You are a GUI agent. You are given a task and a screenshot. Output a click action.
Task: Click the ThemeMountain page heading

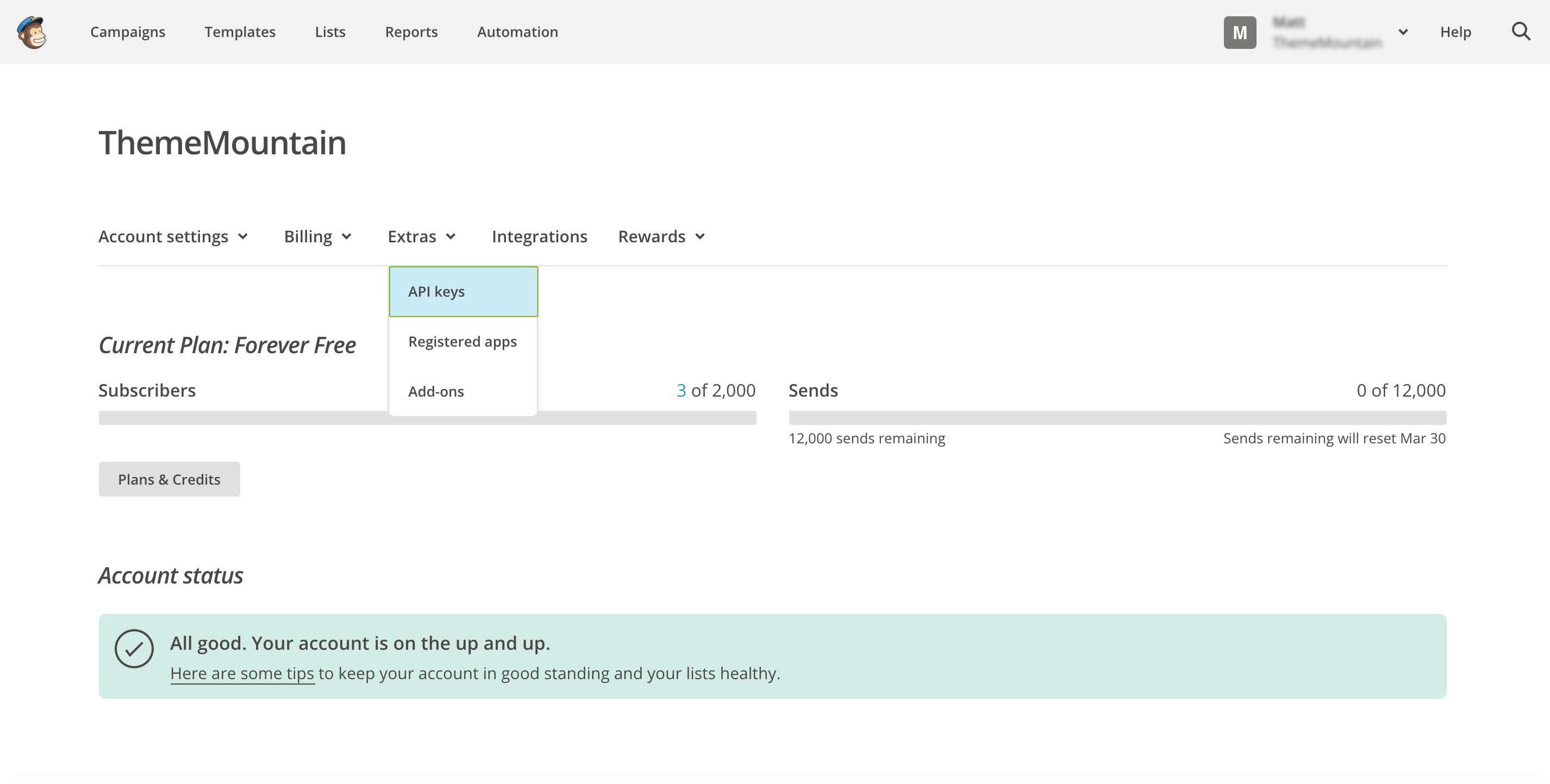pos(222,143)
